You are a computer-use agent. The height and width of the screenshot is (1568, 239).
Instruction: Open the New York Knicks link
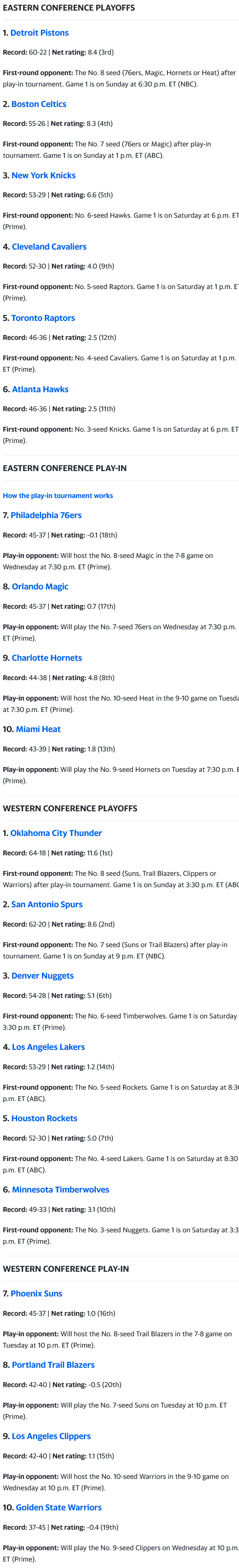(43, 175)
